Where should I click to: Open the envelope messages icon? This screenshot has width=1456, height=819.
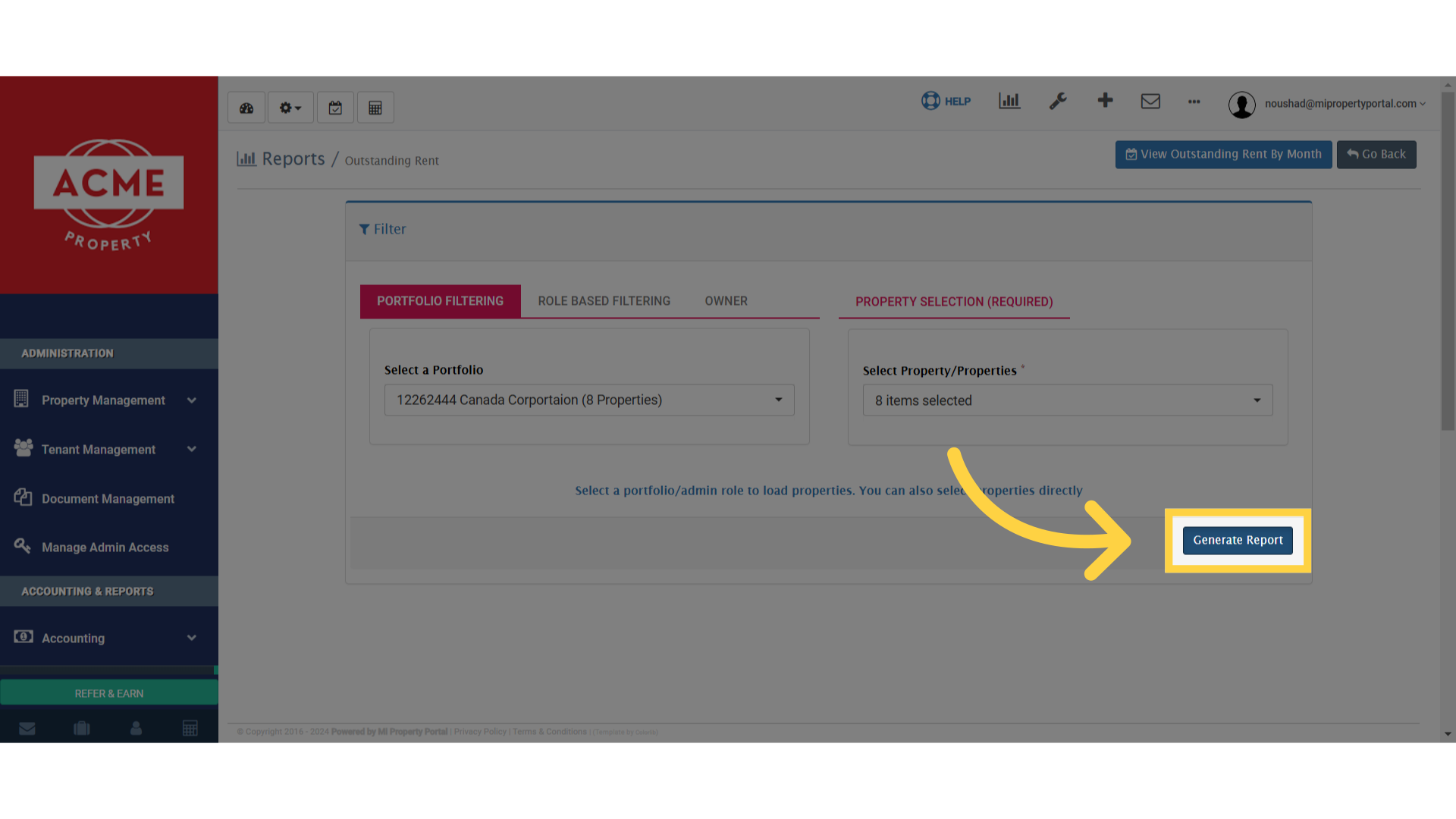pos(1150,101)
